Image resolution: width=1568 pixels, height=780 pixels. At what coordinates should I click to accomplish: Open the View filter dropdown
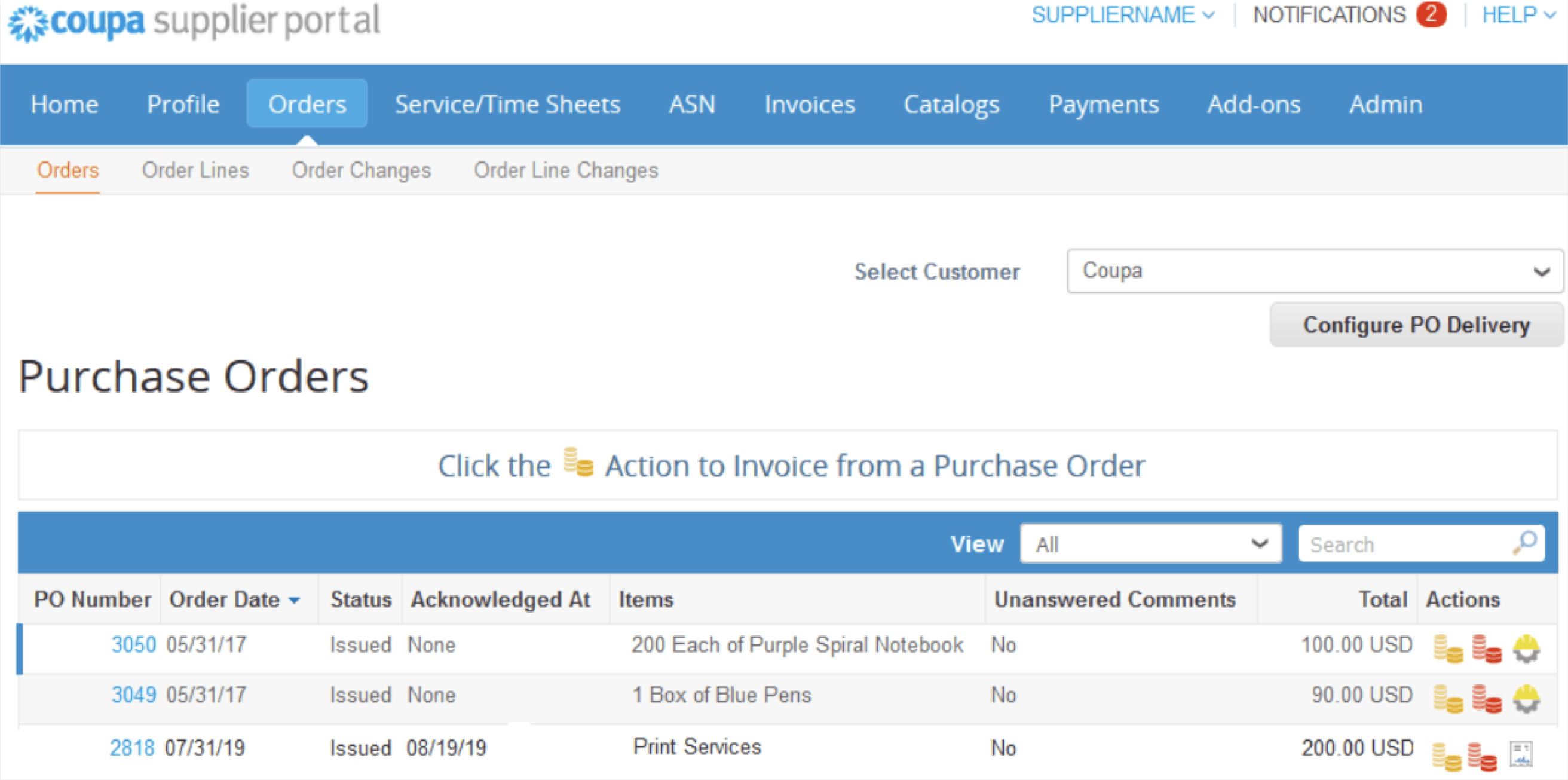1150,543
